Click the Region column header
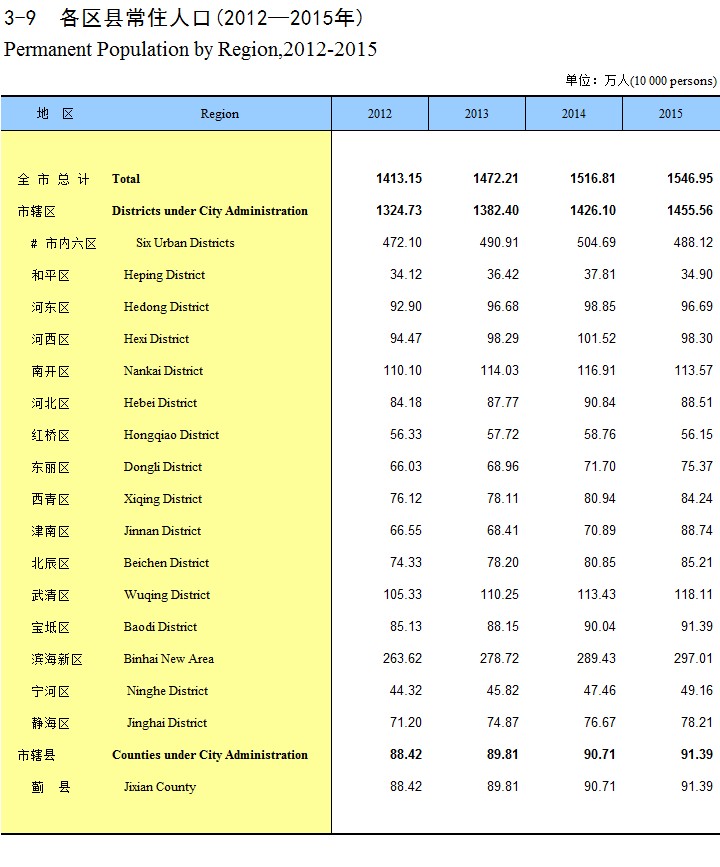The image size is (720, 867). (x=220, y=114)
